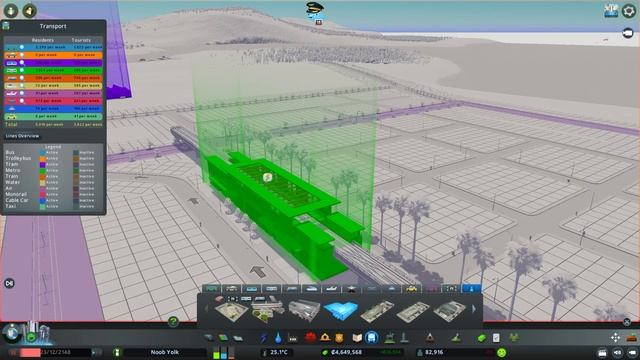Toggle the Air row visibility circle
The height and width of the screenshot is (360, 640).
(x=22, y=93)
